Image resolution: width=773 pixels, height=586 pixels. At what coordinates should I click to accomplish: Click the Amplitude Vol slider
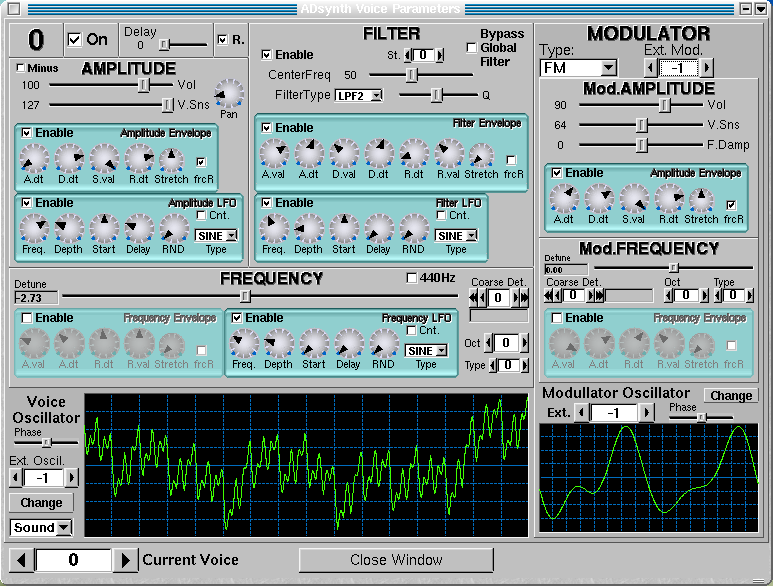tap(111, 85)
